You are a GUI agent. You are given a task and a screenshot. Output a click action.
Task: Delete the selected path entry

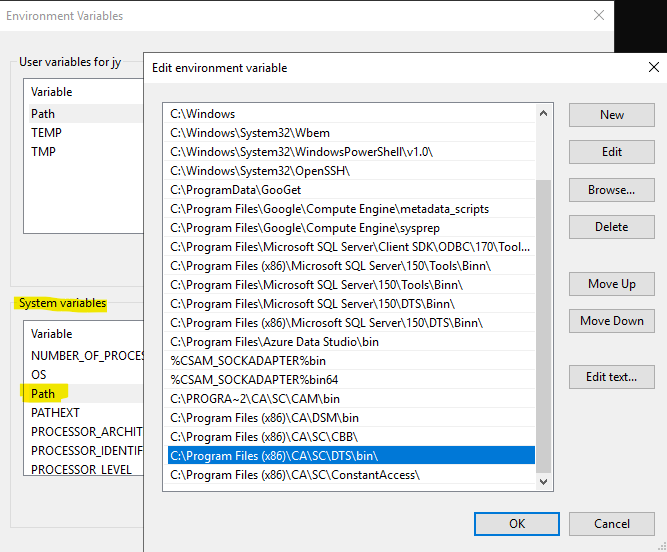point(611,227)
